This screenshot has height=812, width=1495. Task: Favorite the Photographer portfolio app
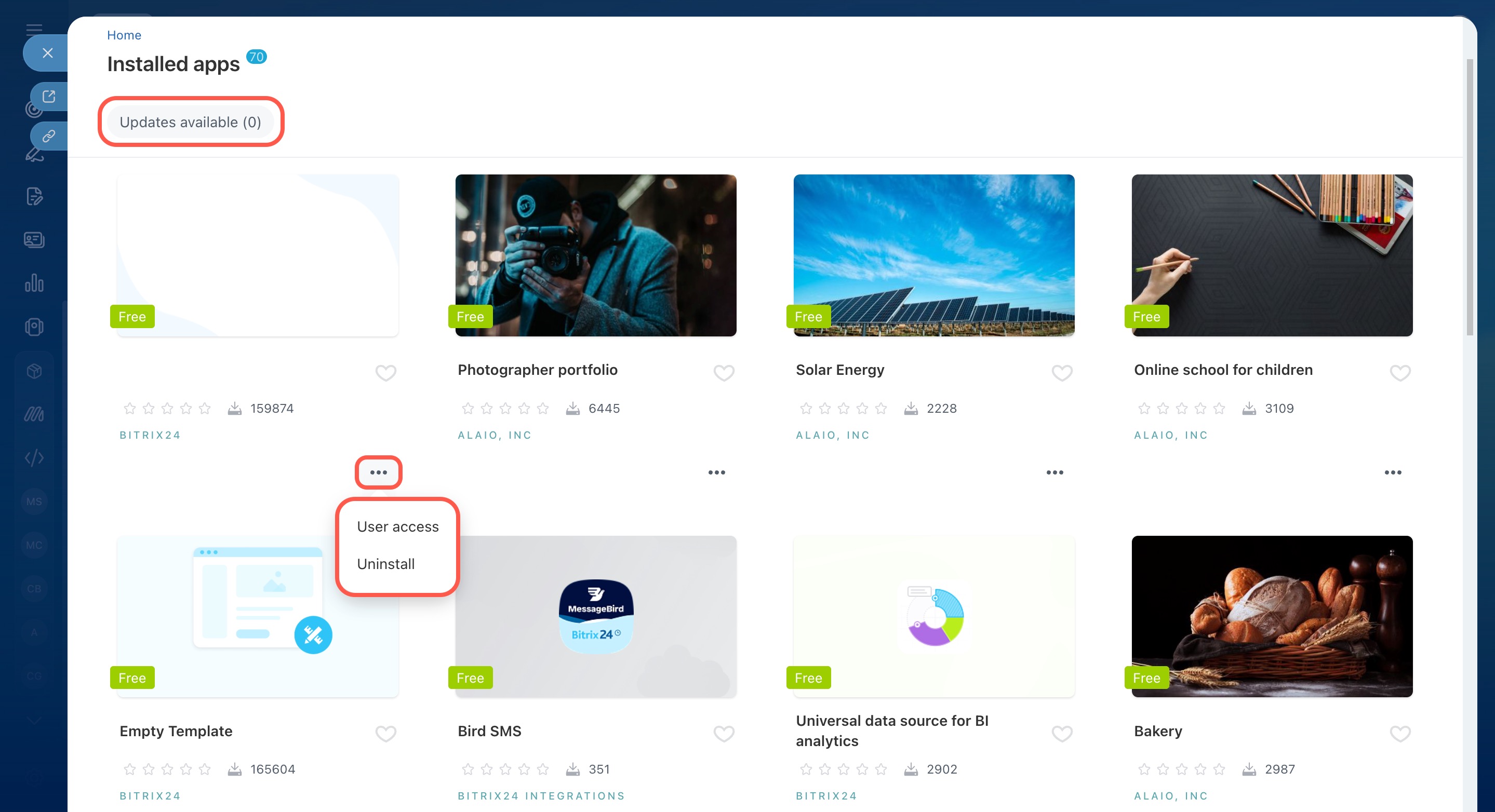tap(724, 372)
